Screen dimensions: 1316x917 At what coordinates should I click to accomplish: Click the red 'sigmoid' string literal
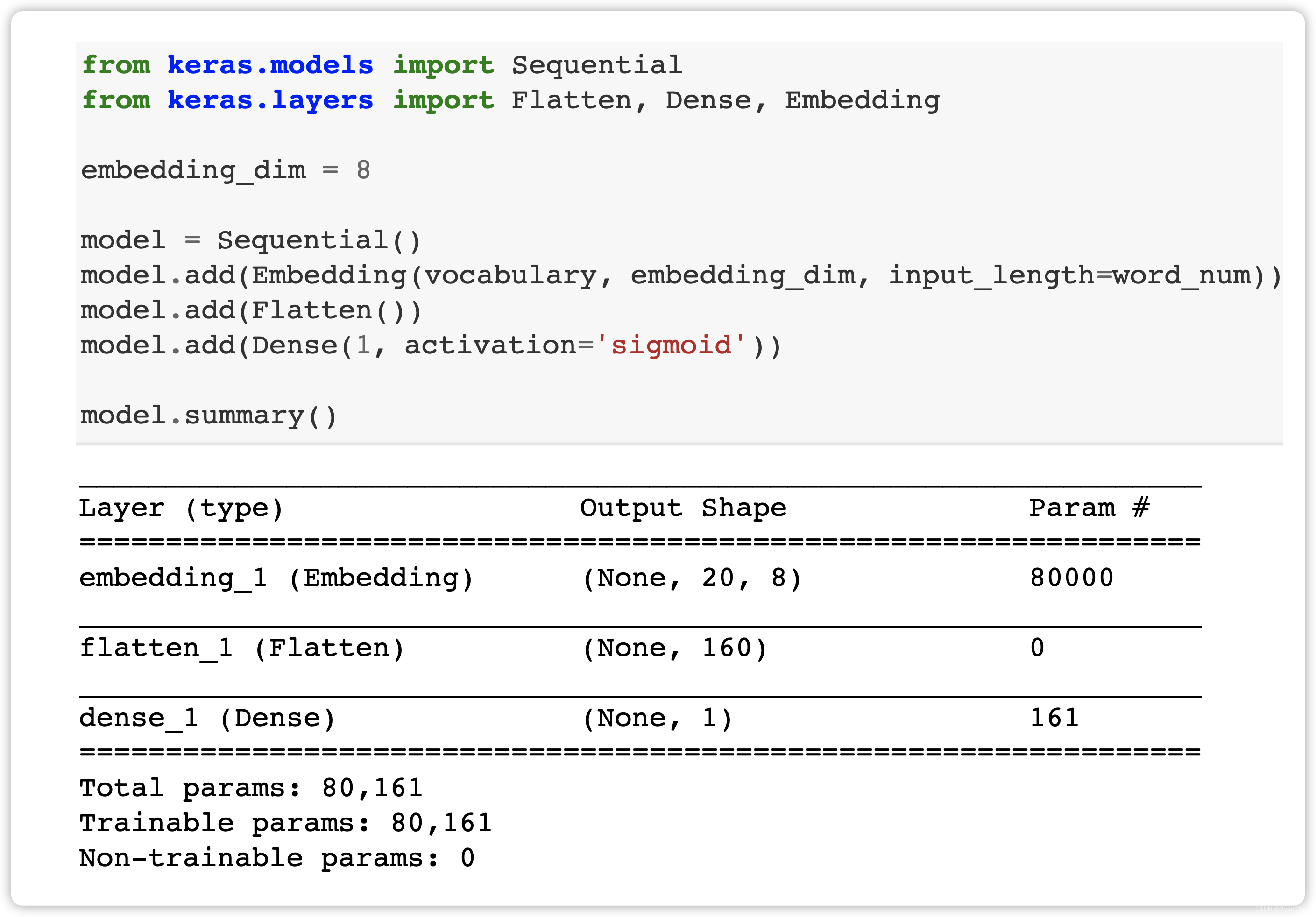tap(671, 346)
